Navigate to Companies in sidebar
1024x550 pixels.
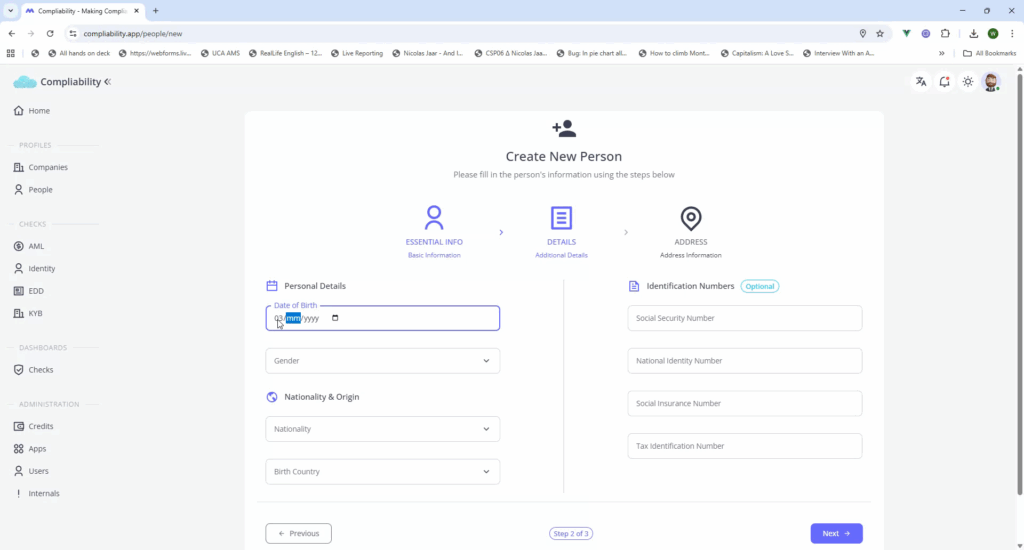point(47,167)
